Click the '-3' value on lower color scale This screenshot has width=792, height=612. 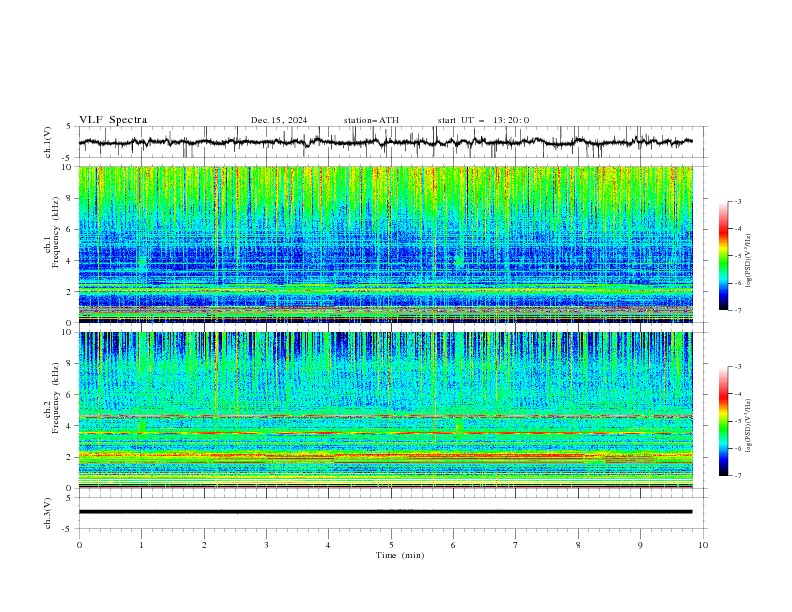click(x=738, y=367)
